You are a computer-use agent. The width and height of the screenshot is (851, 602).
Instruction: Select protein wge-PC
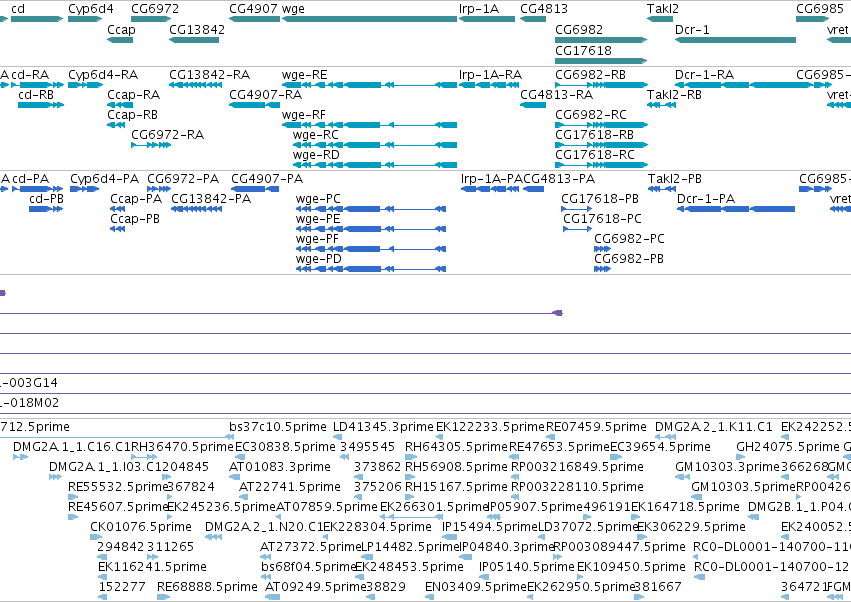371,209
